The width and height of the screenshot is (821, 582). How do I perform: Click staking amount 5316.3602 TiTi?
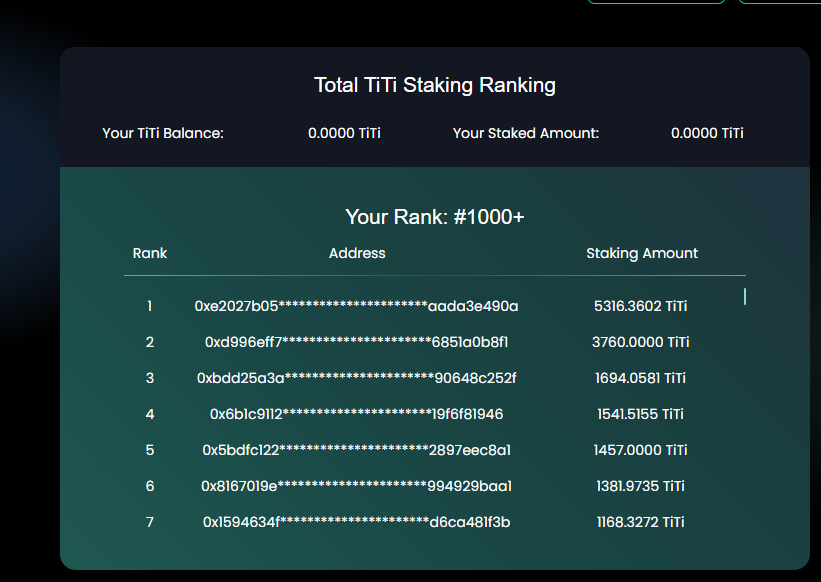tap(640, 306)
